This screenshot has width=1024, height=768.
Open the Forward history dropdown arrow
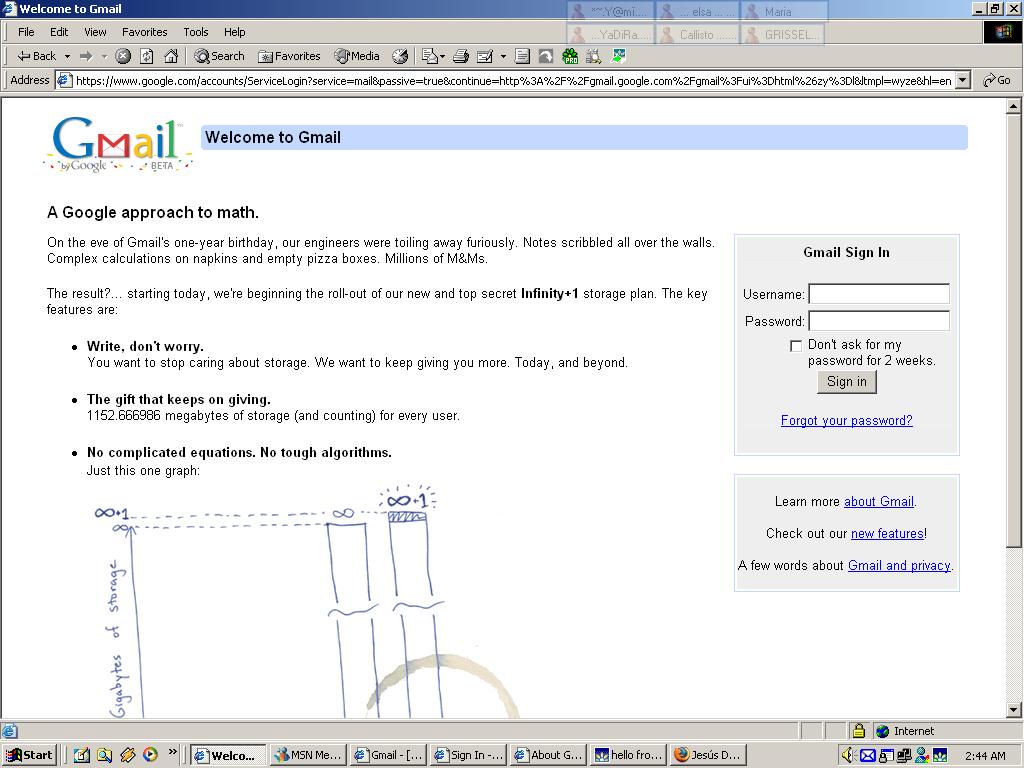pyautogui.click(x=104, y=56)
